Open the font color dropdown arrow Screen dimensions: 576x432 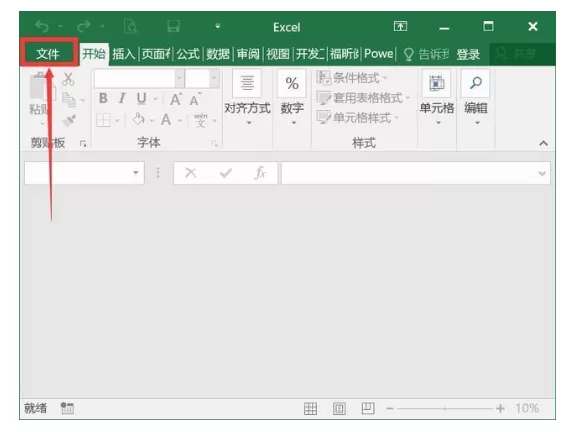click(180, 120)
